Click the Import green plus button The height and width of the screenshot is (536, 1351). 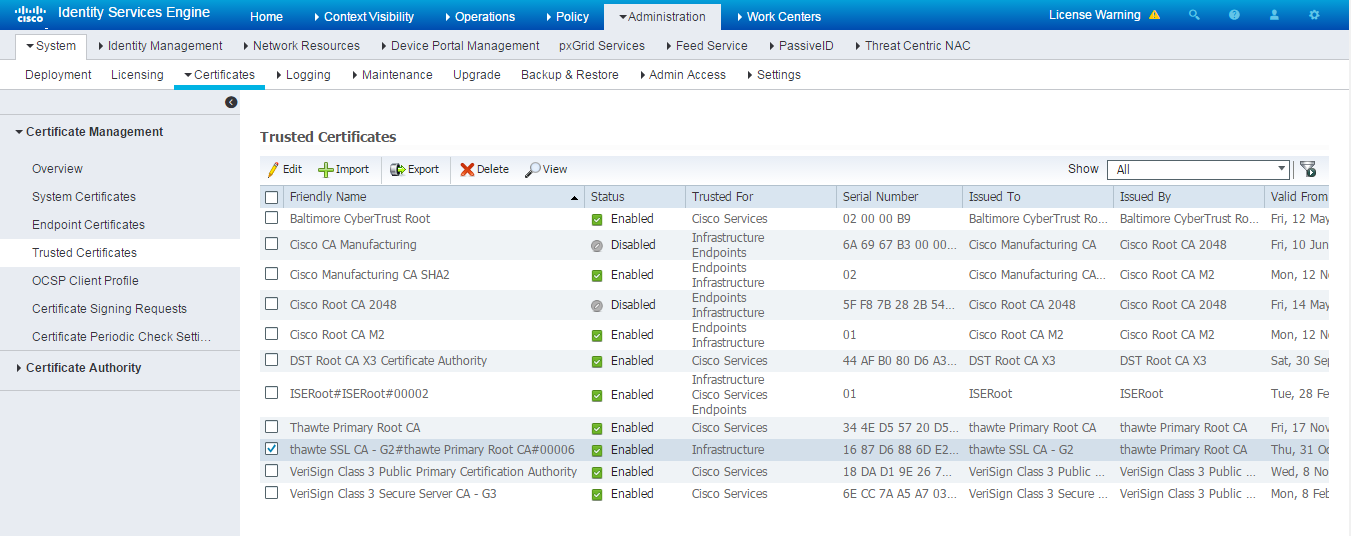point(343,169)
